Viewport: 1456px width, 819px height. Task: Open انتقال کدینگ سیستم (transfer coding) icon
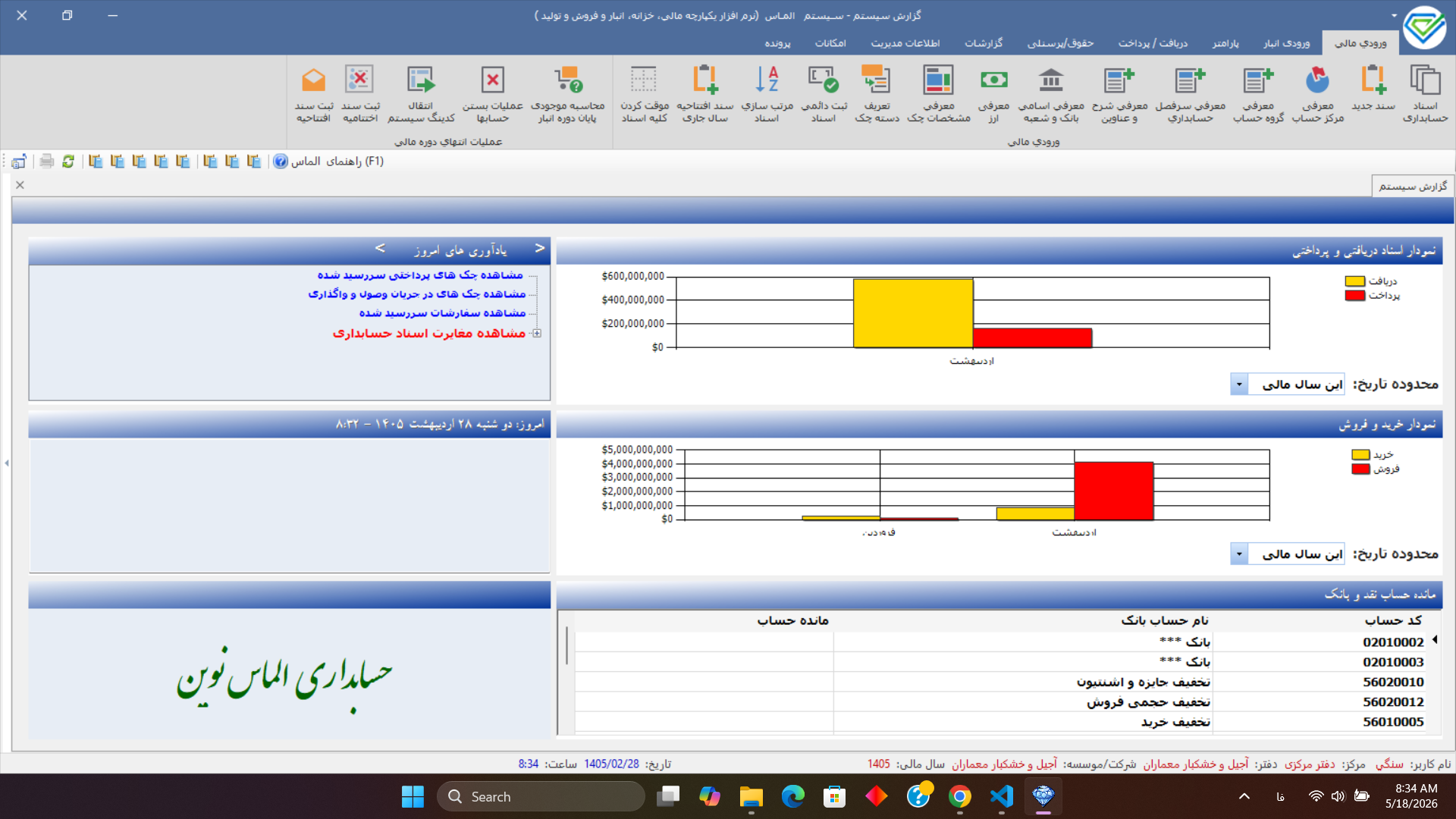tap(421, 93)
